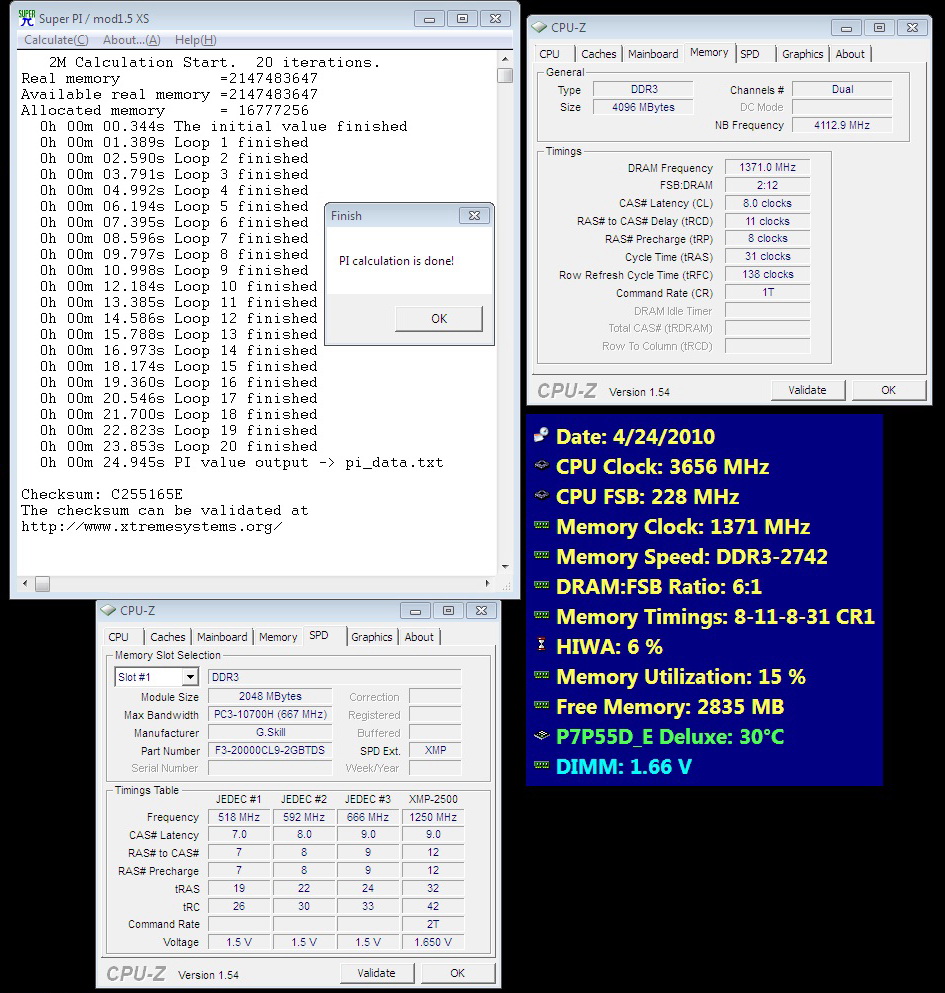Click Validate in the memory CPU-Z window
The height and width of the screenshot is (993, 945).
[808, 390]
